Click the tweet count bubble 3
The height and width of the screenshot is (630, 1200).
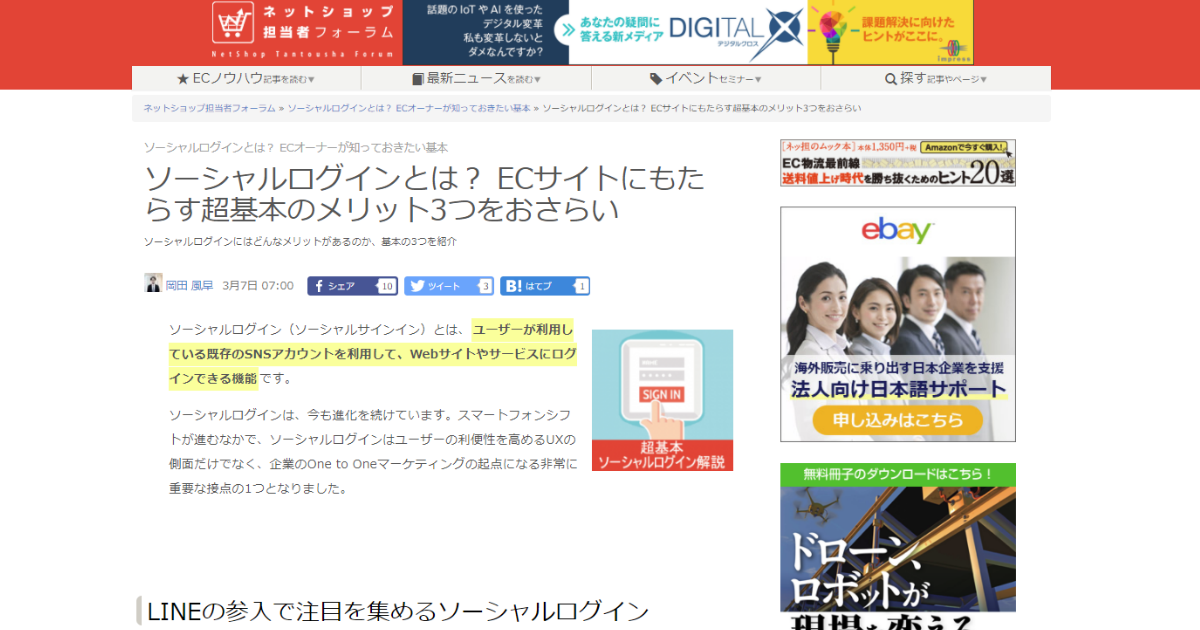coord(485,286)
